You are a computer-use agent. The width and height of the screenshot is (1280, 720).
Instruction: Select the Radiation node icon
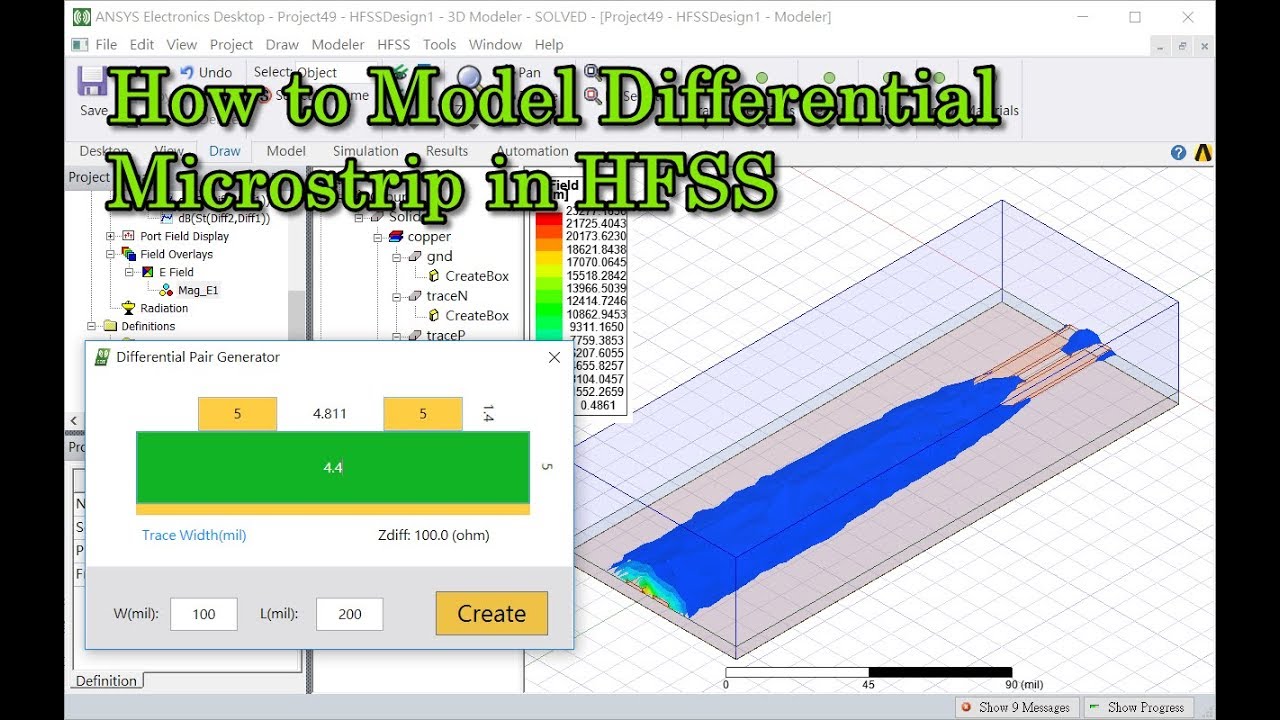point(128,308)
